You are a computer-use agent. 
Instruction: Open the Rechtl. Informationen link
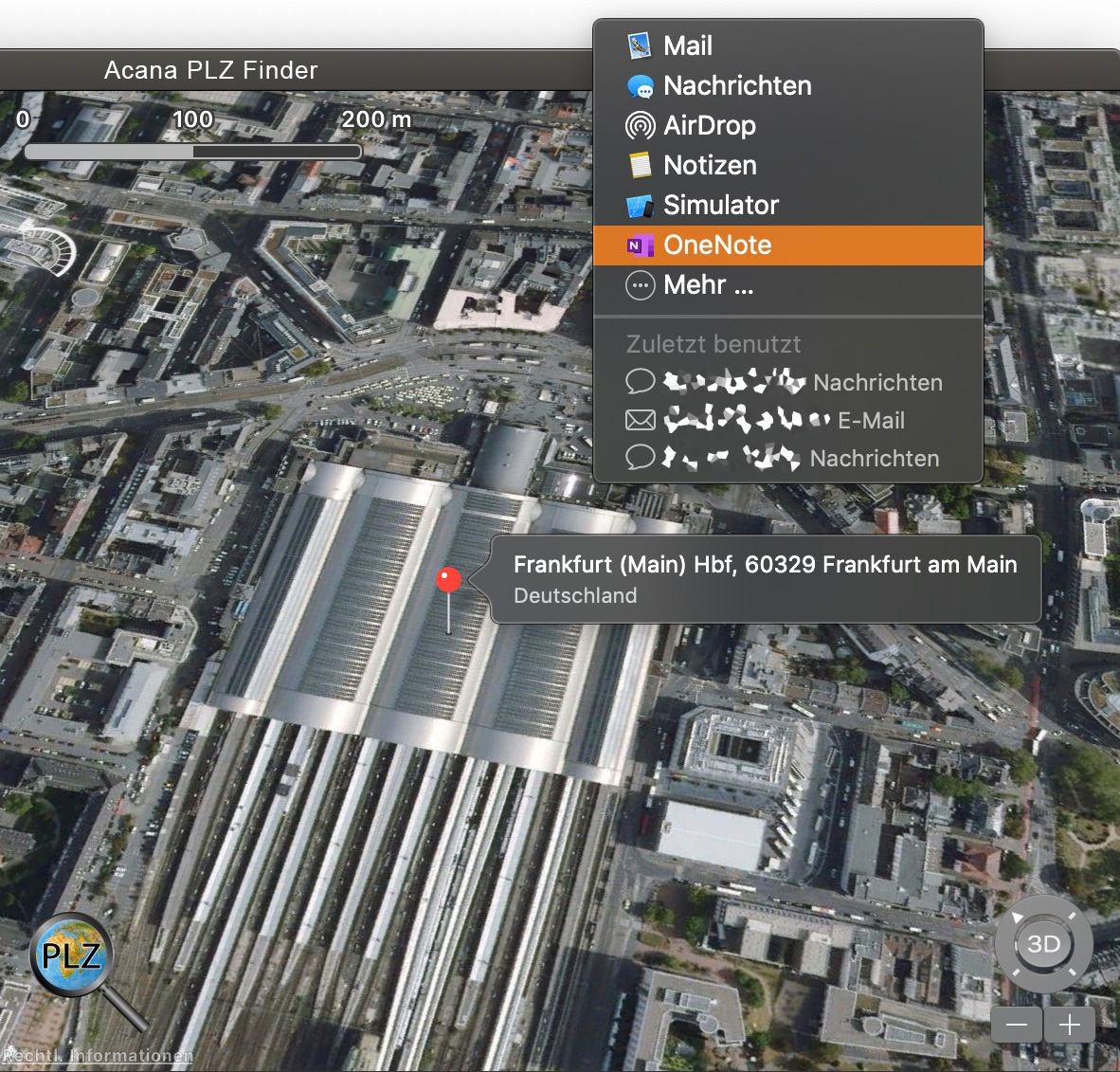[98, 1056]
